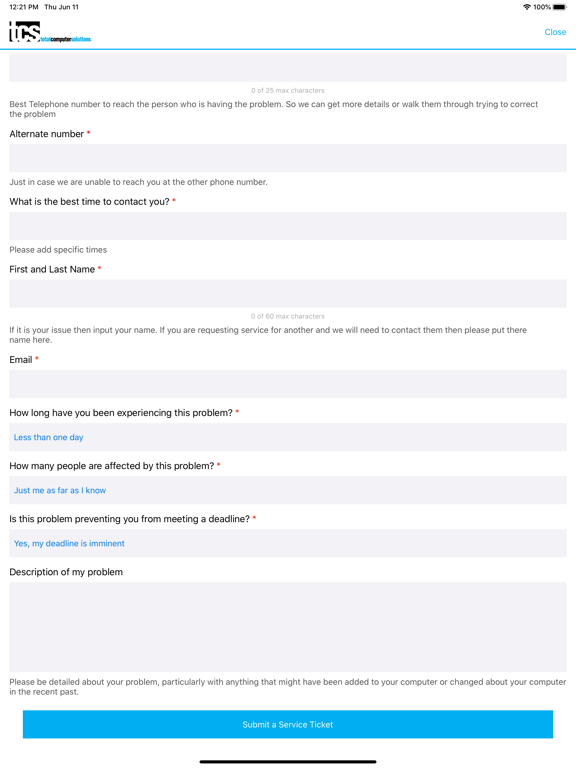The width and height of the screenshot is (576, 768).
Task: Focus the Description of my problem text area
Action: coord(288,627)
